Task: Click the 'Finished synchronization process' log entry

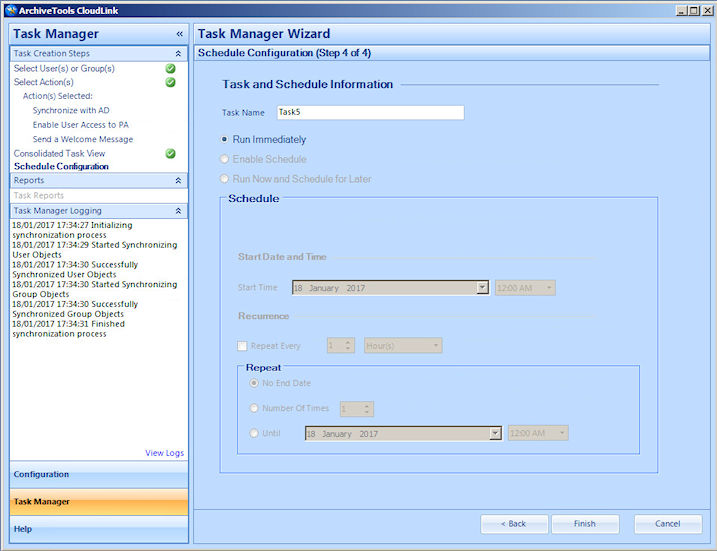Action: coord(69,329)
